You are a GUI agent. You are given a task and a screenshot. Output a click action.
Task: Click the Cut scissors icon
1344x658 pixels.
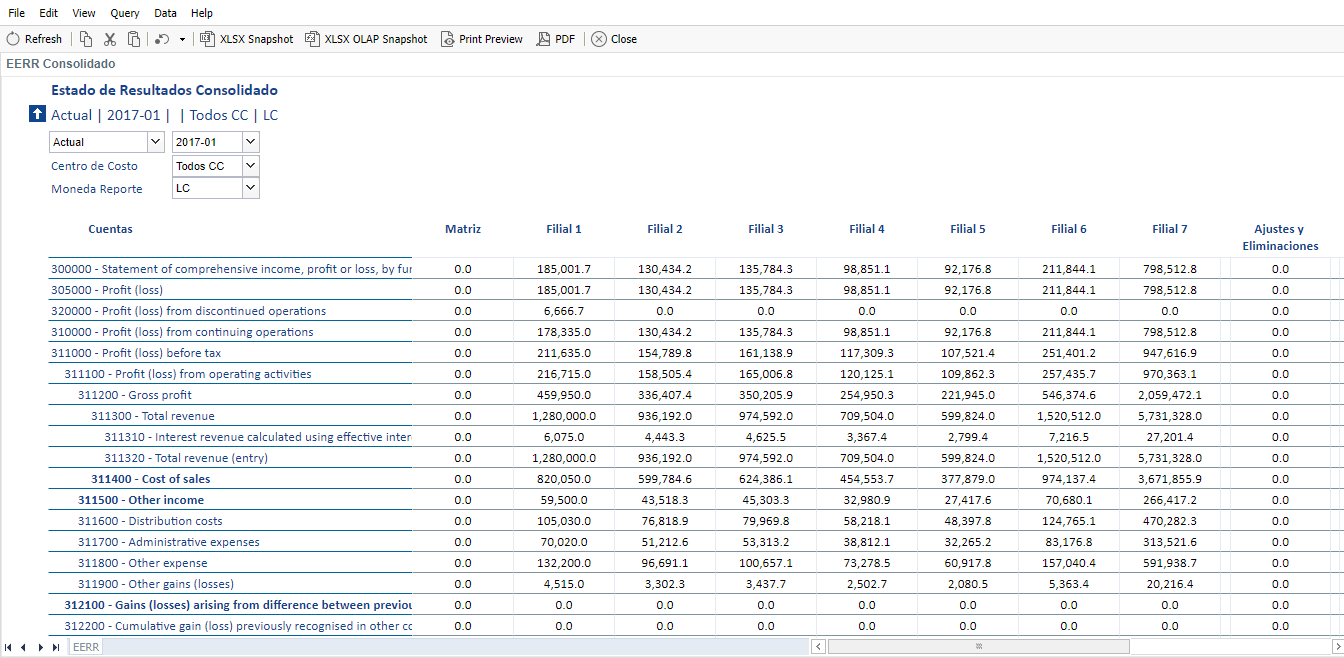pyautogui.click(x=110, y=39)
